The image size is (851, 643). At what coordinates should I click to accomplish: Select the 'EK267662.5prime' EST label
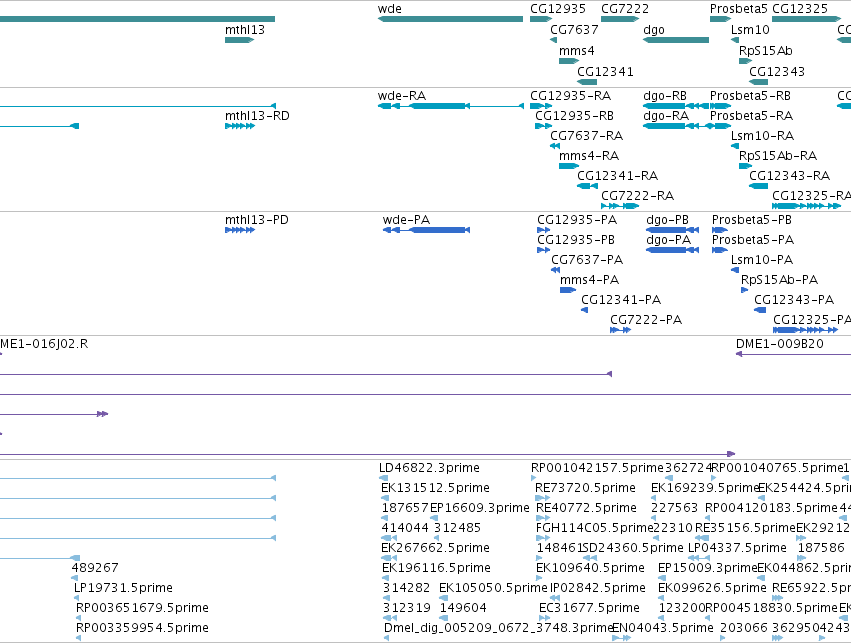coord(435,548)
